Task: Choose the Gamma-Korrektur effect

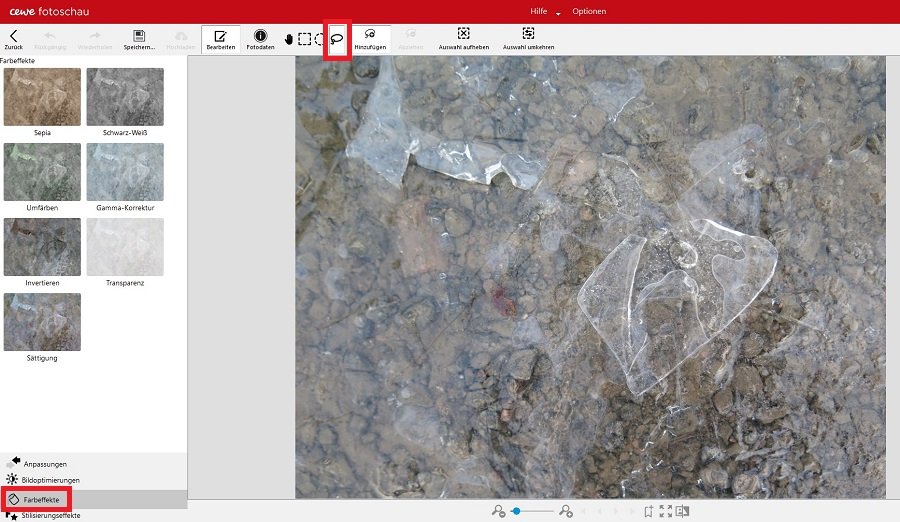Action: tap(125, 172)
